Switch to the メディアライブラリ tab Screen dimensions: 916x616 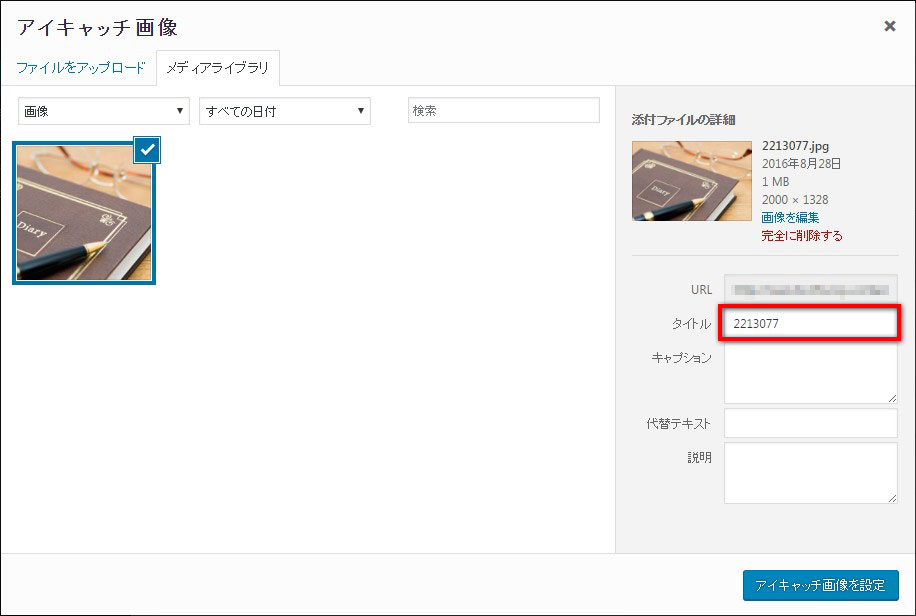pos(216,69)
